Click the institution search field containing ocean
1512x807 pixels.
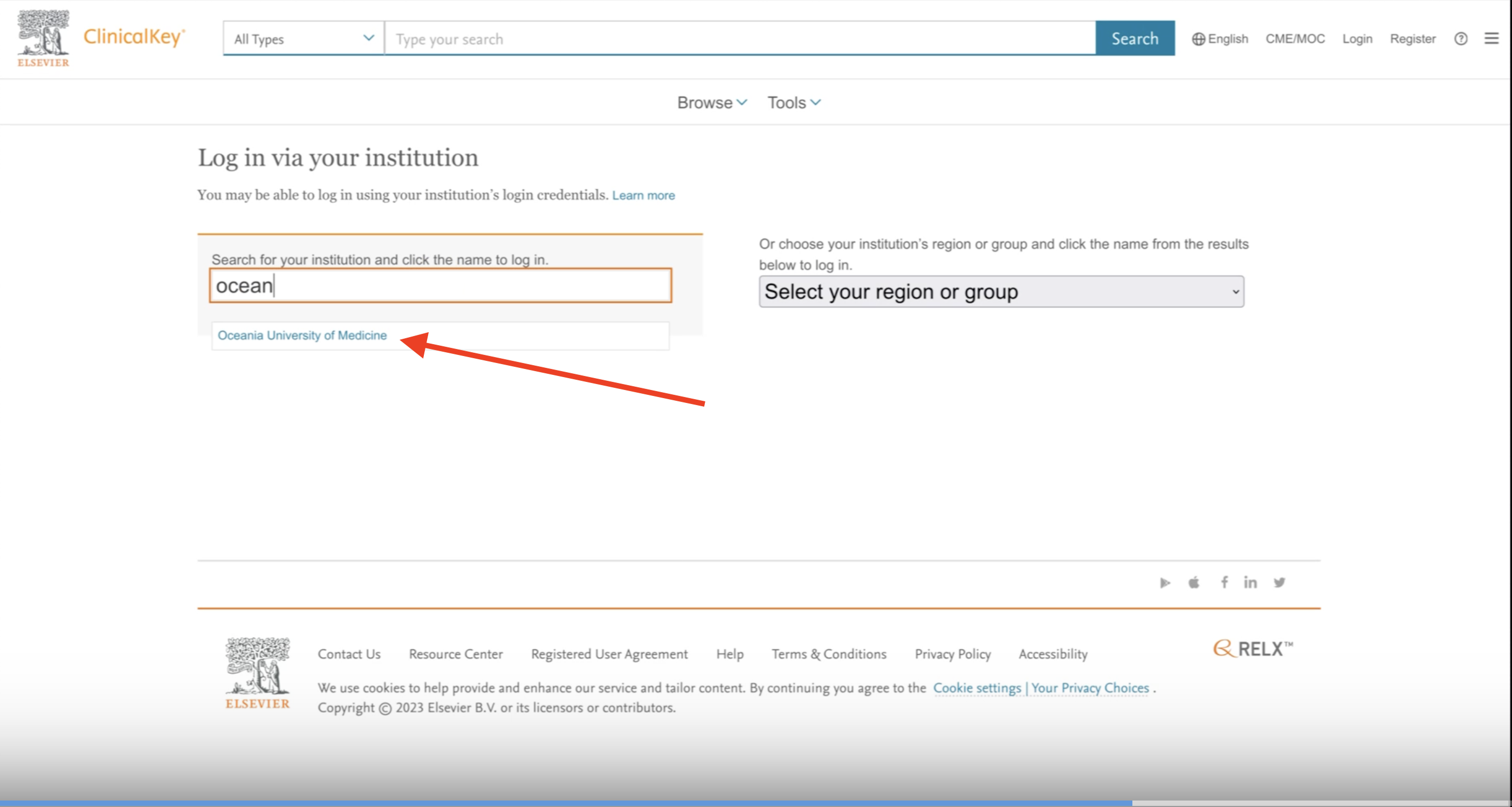[440, 286]
